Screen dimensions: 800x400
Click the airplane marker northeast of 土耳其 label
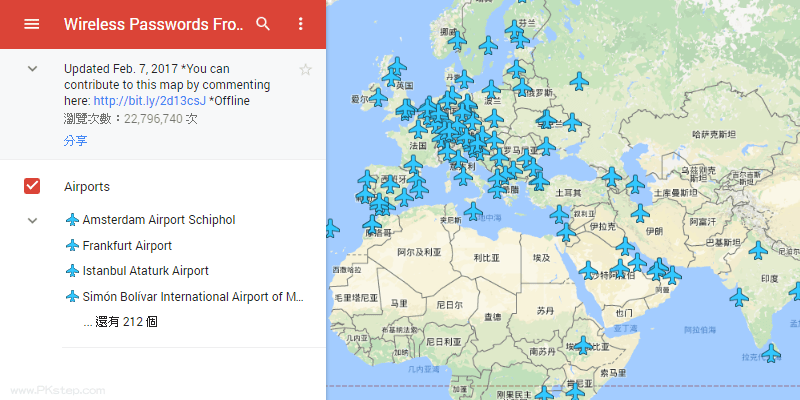click(611, 177)
